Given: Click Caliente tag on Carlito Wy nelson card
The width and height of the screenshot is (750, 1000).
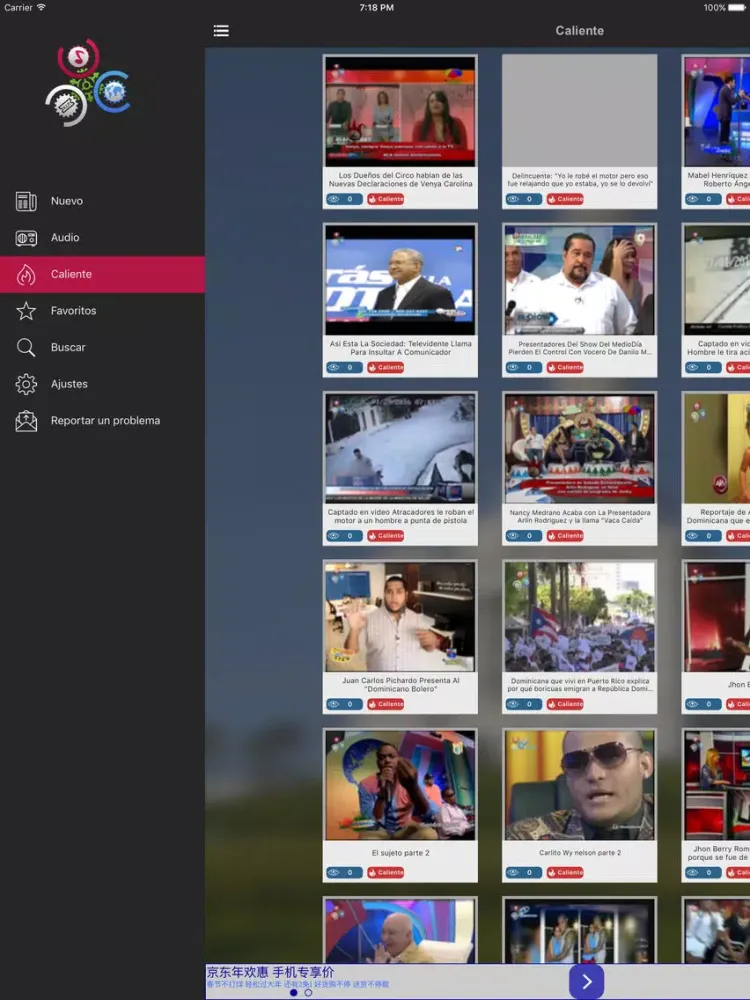Looking at the screenshot, I should [x=565, y=872].
